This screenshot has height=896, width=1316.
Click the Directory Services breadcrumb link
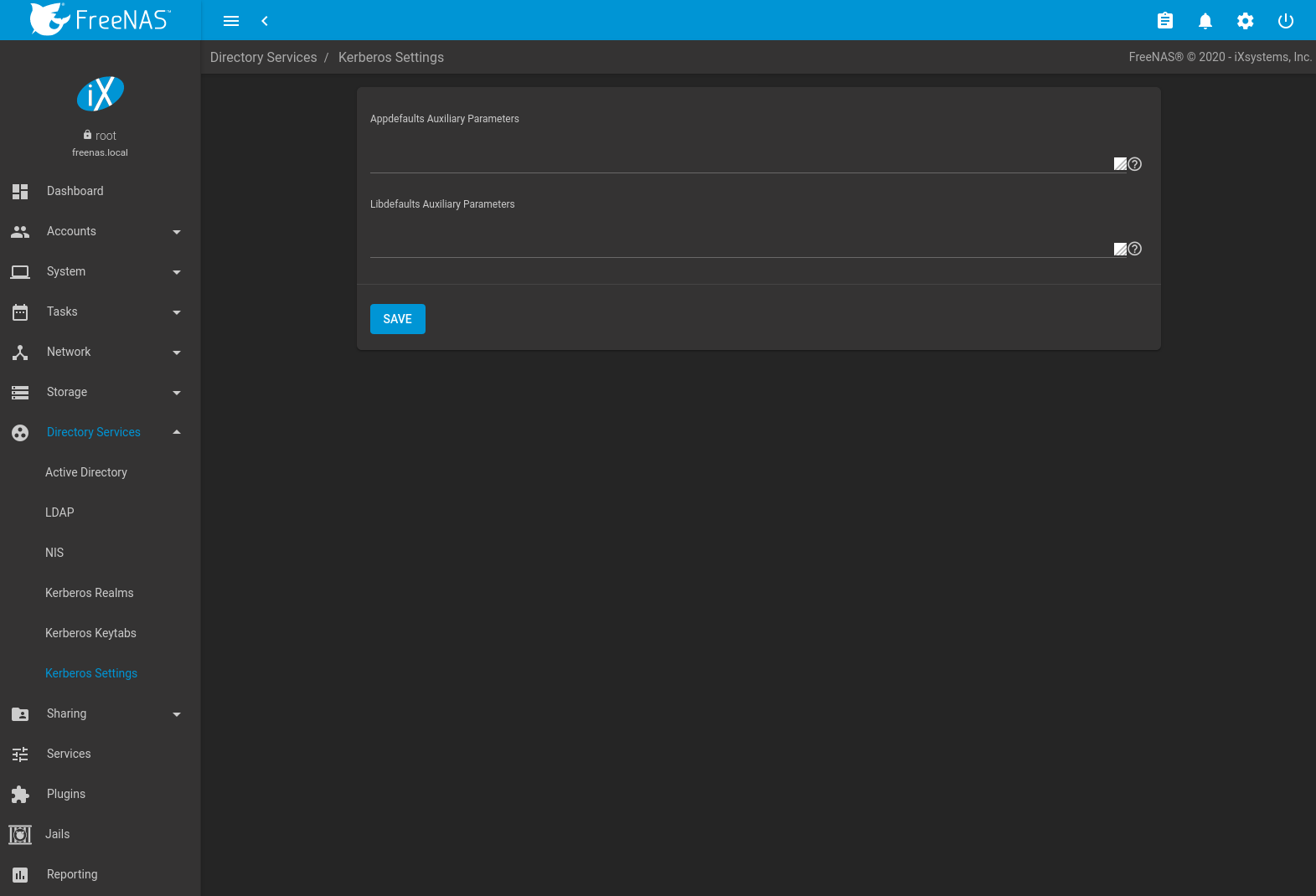click(263, 57)
